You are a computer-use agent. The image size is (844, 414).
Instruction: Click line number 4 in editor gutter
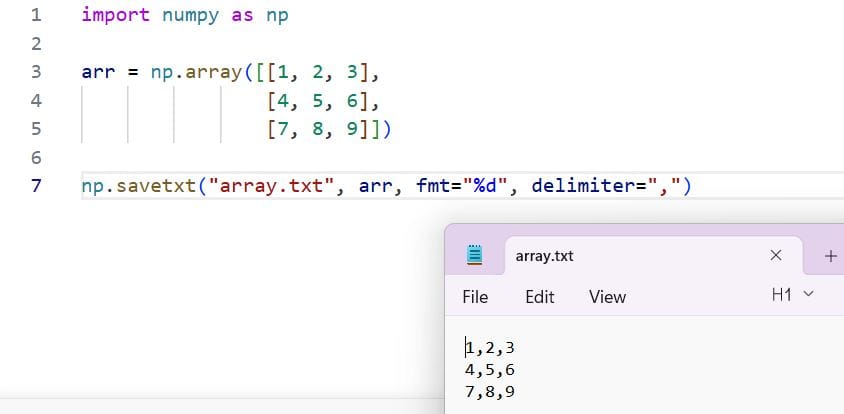(36, 100)
